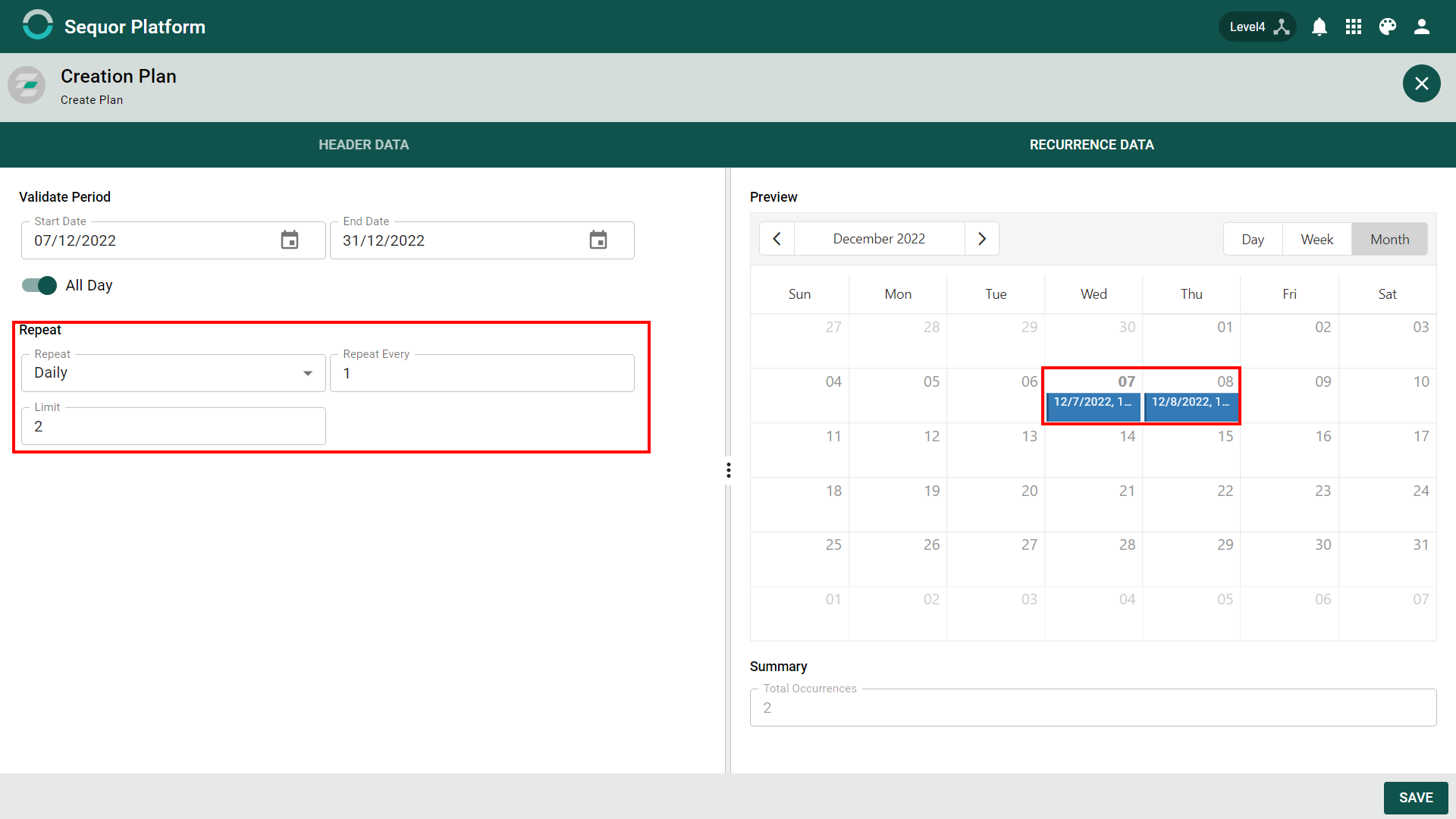
Task: Click the December 2022 month label
Action: (x=879, y=239)
